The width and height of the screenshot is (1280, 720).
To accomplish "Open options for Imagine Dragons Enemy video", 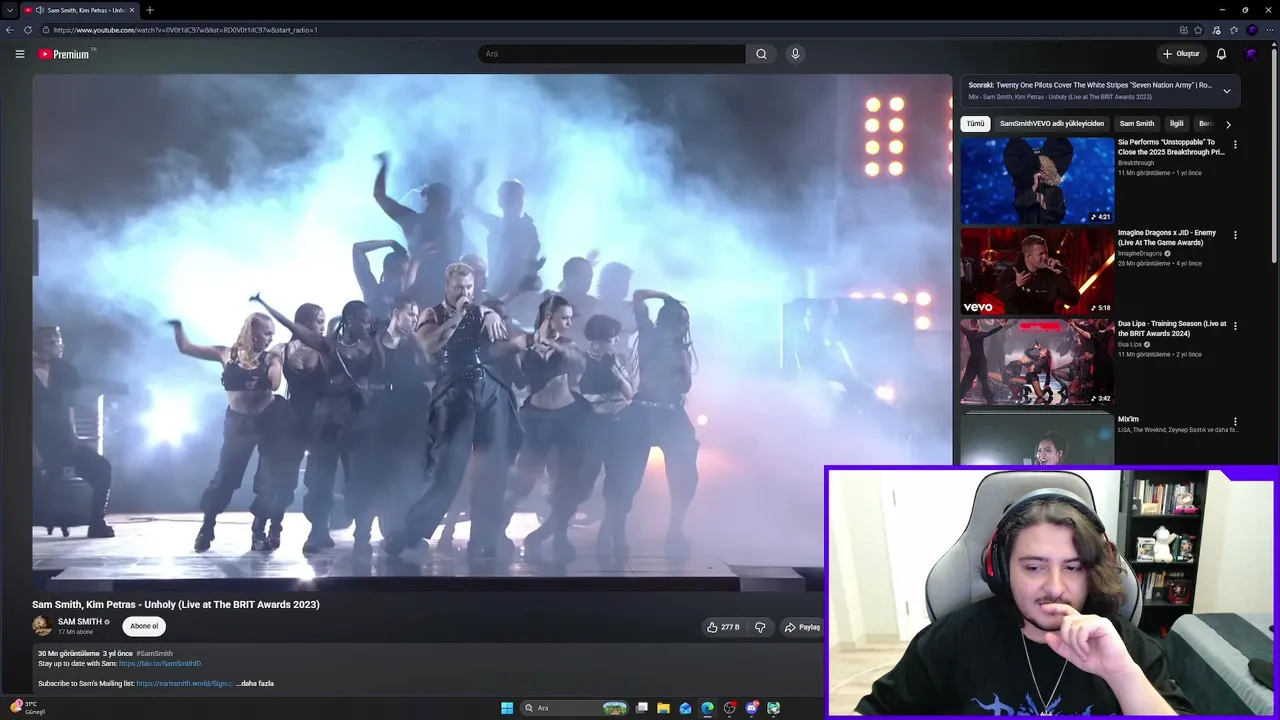I will [x=1235, y=236].
